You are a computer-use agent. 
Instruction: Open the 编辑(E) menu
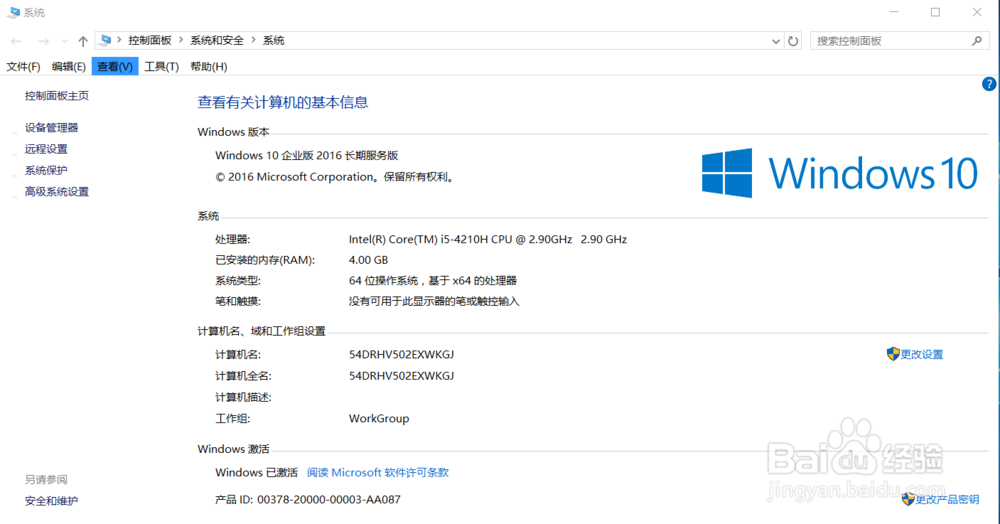[x=68, y=66]
